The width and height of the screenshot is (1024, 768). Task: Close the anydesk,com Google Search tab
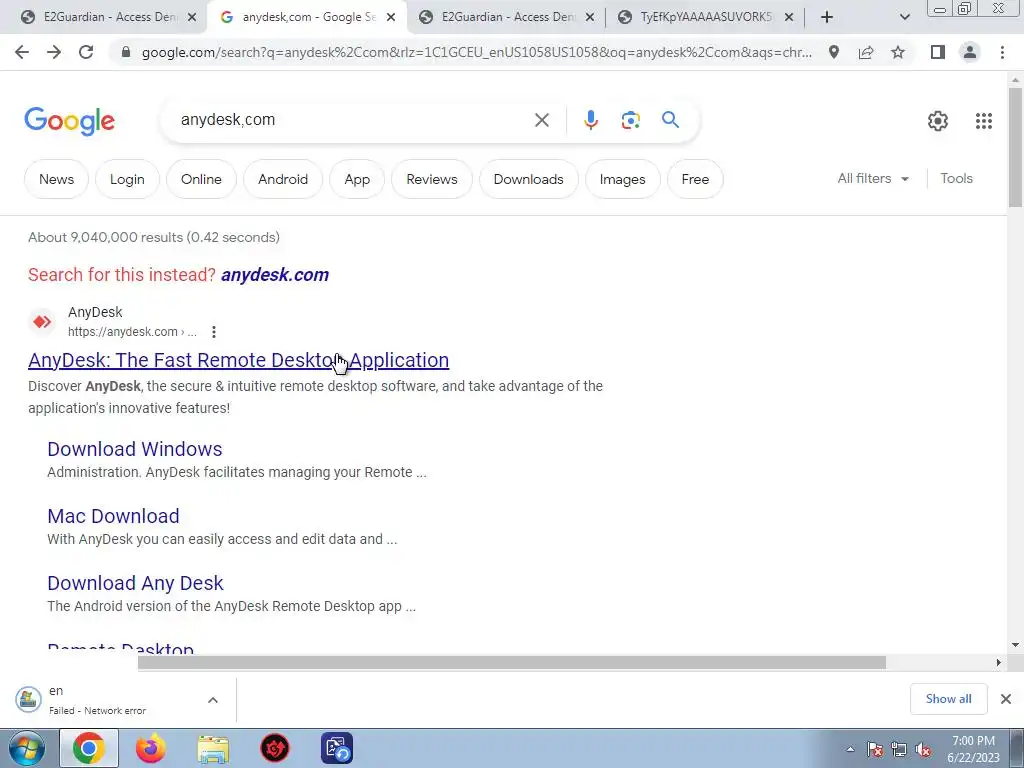pos(391,18)
